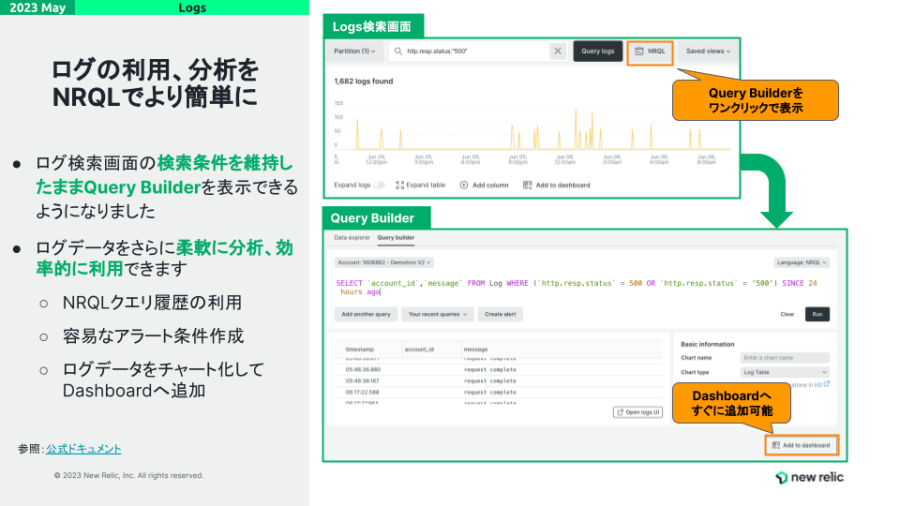The image size is (900, 506).
Task: Click Add another query button
Action: pyautogui.click(x=366, y=314)
